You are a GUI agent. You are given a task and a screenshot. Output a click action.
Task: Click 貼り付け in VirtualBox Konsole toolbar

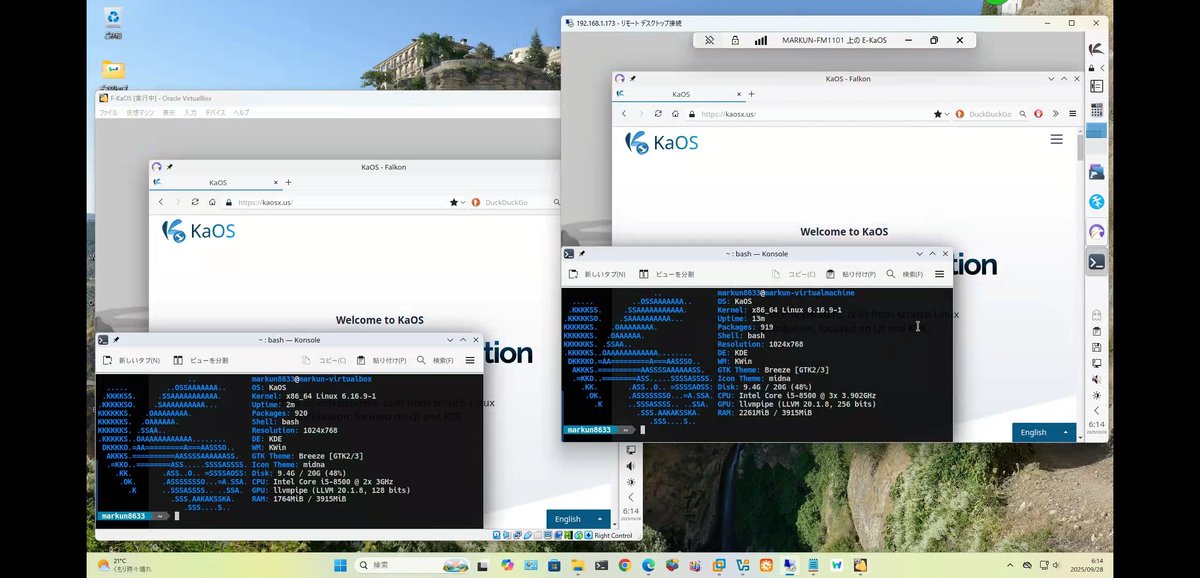[x=381, y=360]
